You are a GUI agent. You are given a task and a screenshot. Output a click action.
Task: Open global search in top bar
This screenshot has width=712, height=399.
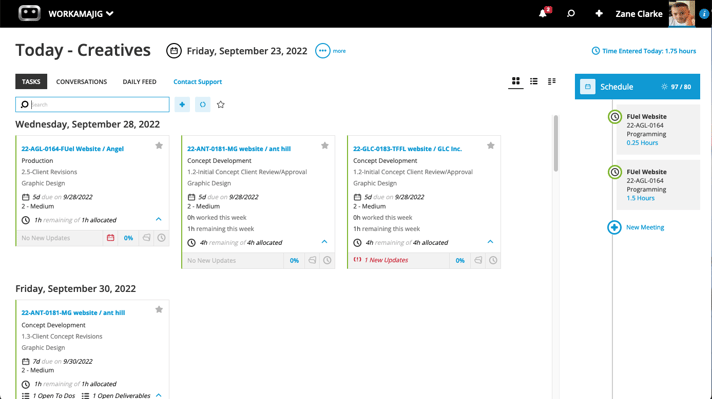pyautogui.click(x=571, y=14)
